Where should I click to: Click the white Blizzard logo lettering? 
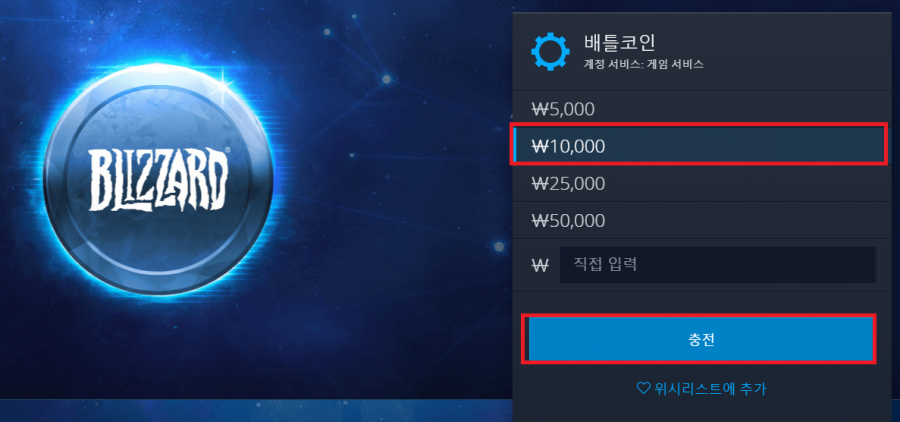pos(158,179)
